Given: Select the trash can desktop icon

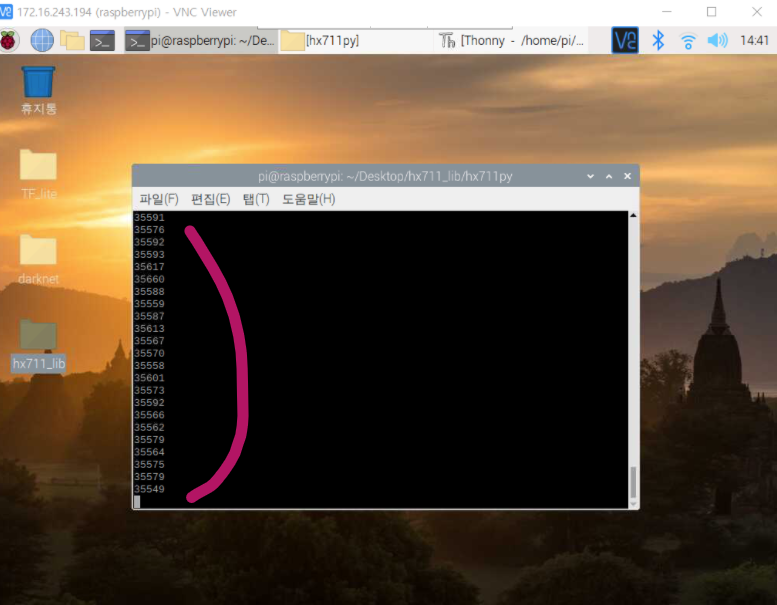Looking at the screenshot, I should (x=38, y=91).
